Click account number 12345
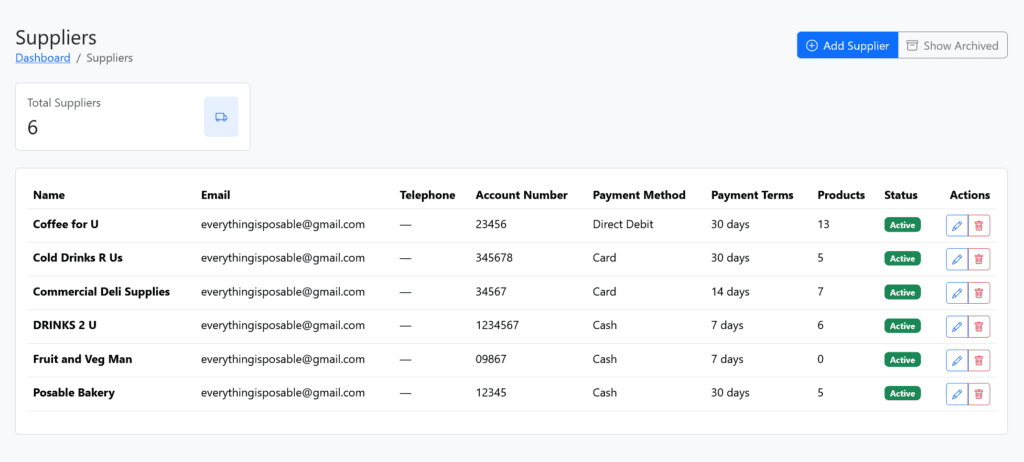 click(x=491, y=393)
